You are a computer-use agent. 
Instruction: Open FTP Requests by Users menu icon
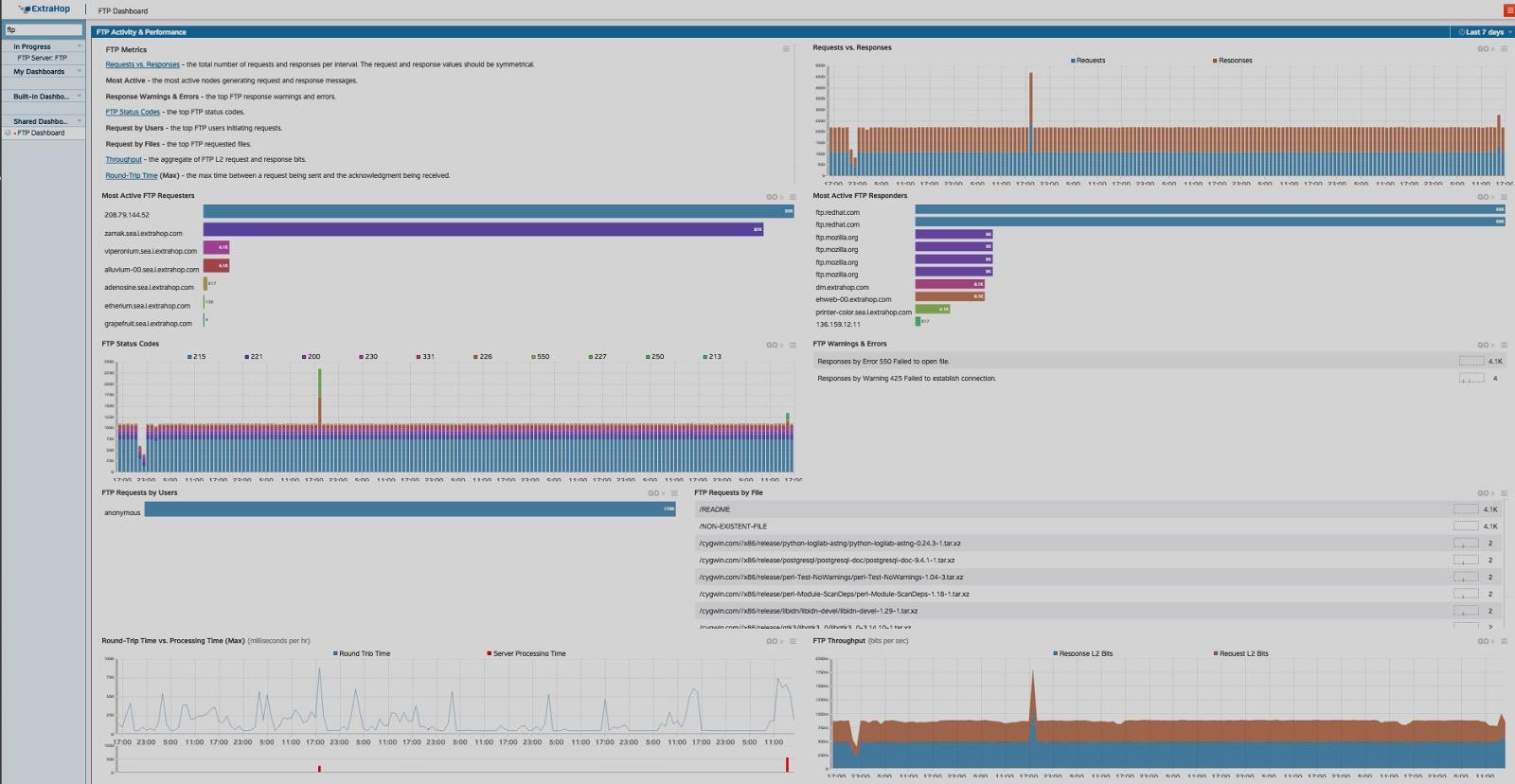(x=674, y=493)
